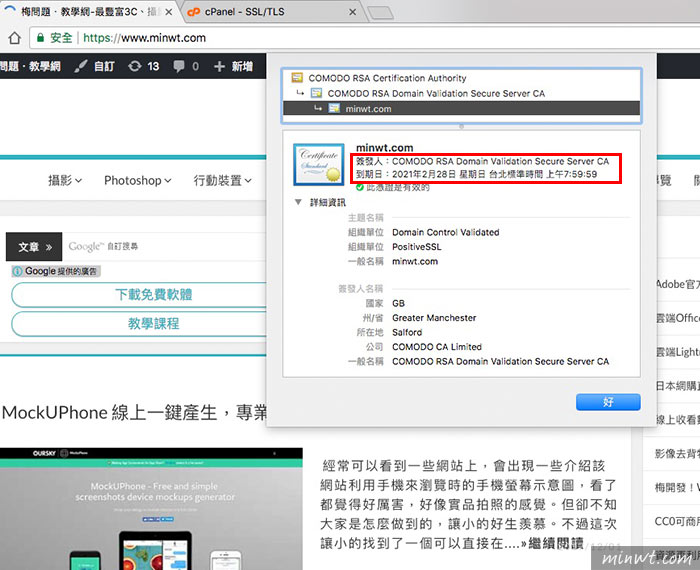Click the 自訂 customize menu item
Viewport: 700px width, 570px height.
pos(104,67)
